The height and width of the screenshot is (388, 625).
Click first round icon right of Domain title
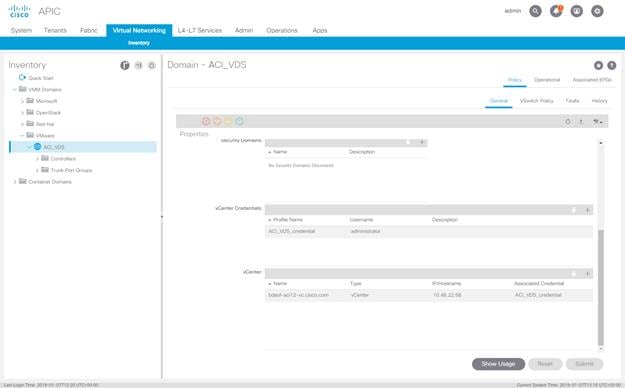pos(598,65)
